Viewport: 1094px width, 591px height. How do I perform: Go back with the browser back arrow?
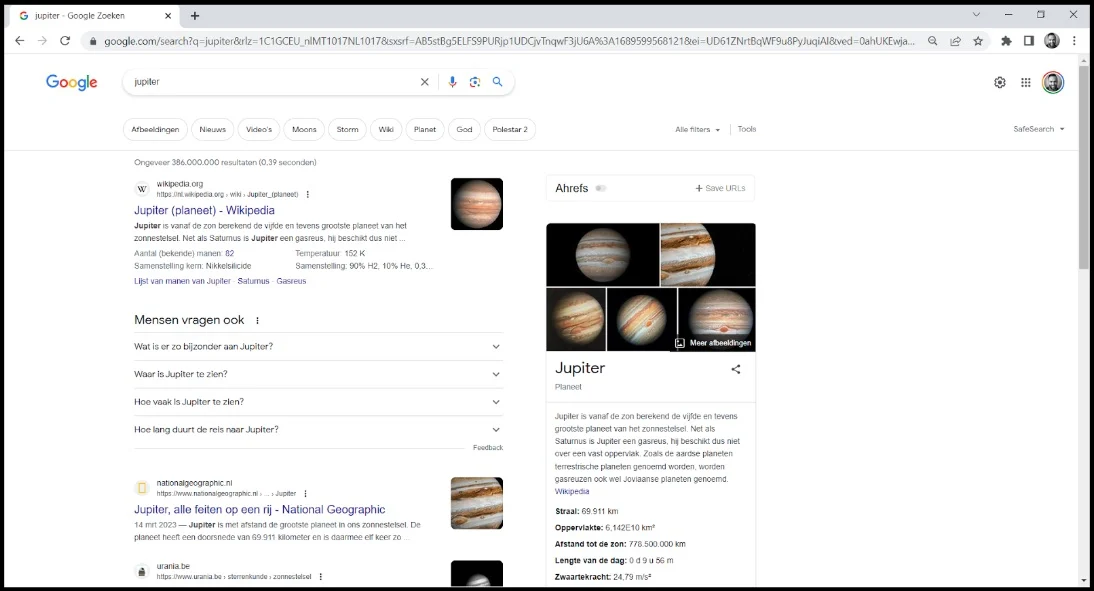point(20,41)
